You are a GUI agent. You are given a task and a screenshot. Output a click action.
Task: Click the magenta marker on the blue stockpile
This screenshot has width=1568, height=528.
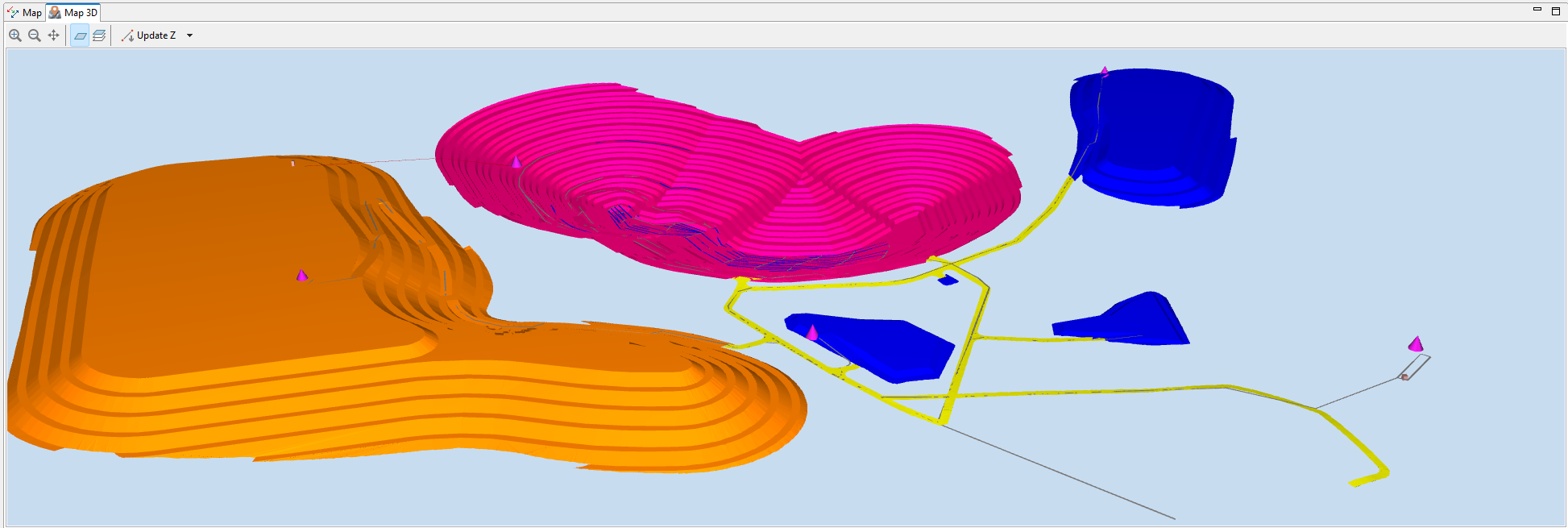click(x=812, y=332)
